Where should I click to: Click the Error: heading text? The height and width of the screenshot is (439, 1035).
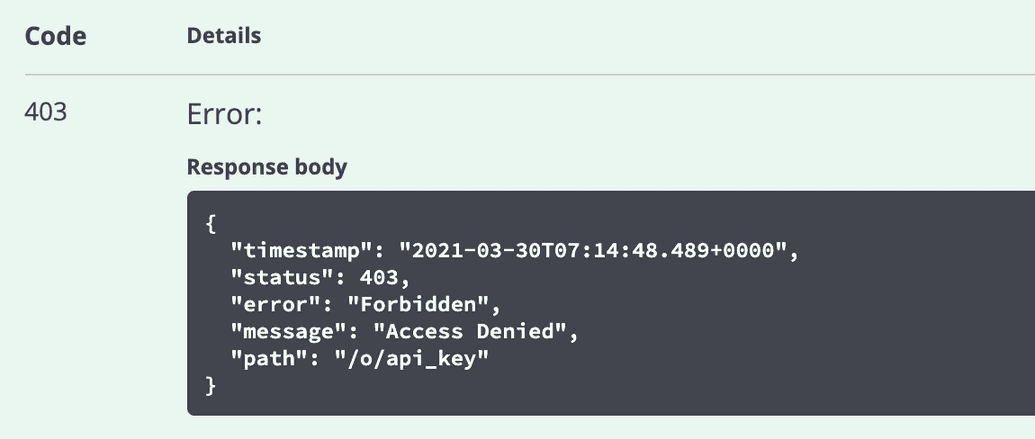(x=224, y=114)
